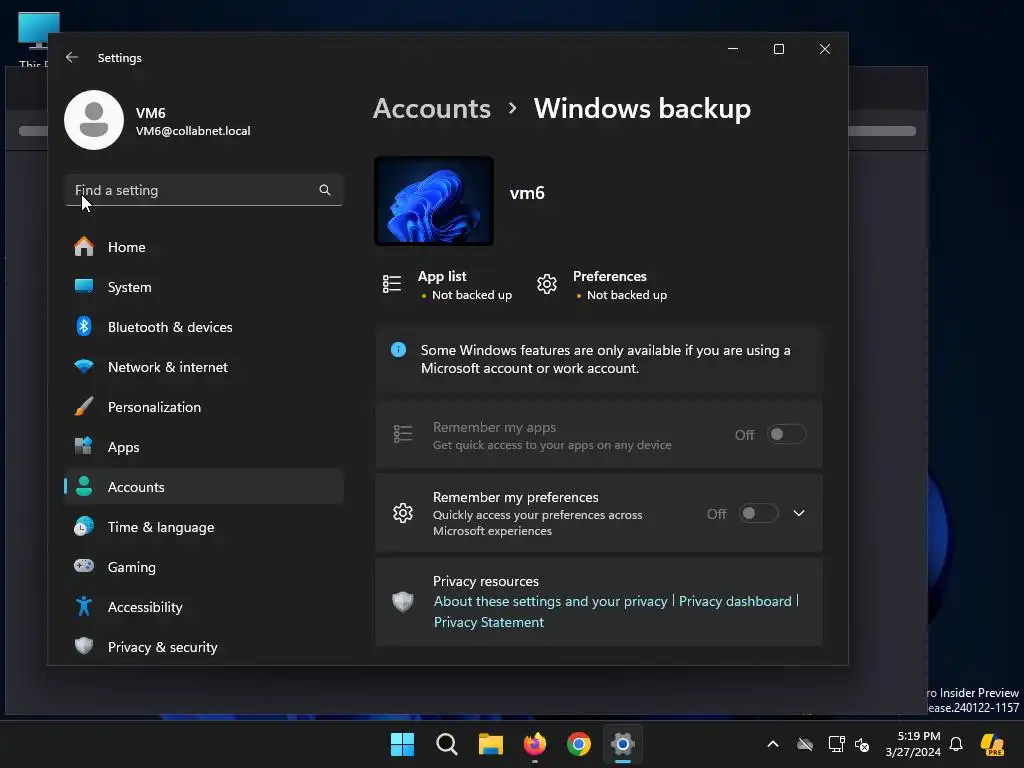Click OneDrive cloud tray icon
Viewport: 1024px width, 768px height.
pyautogui.click(x=805, y=744)
